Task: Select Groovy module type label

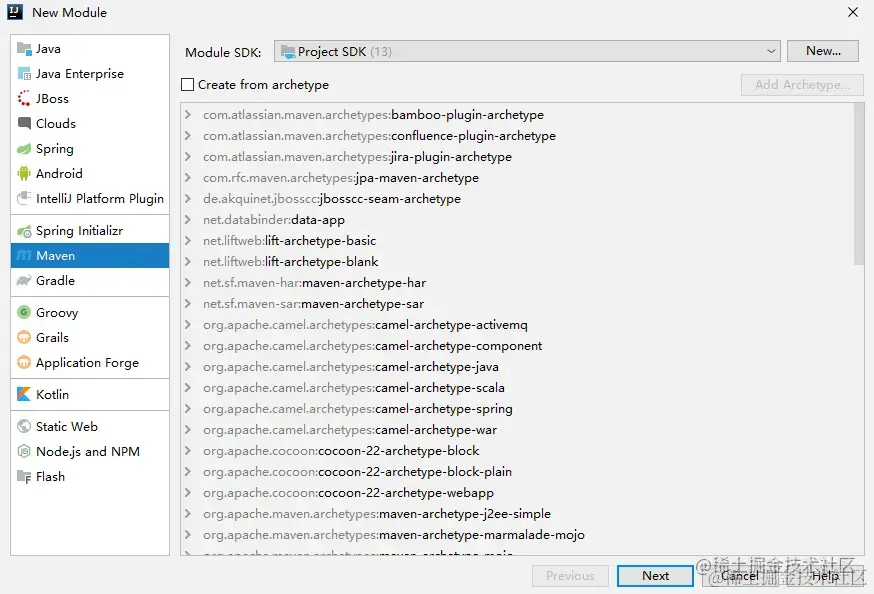Action: pos(57,313)
